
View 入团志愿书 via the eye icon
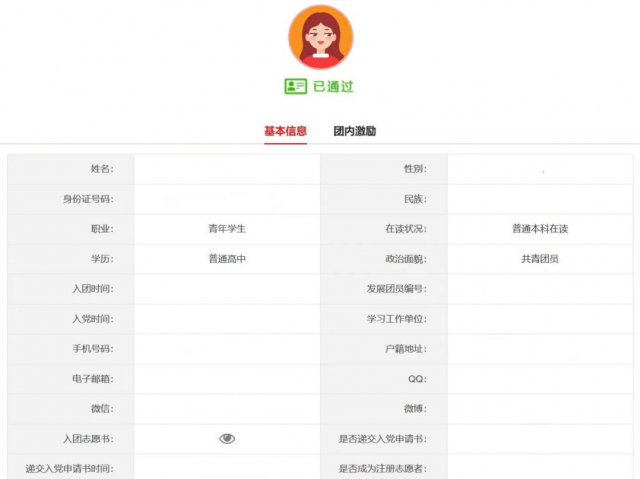[x=227, y=438]
